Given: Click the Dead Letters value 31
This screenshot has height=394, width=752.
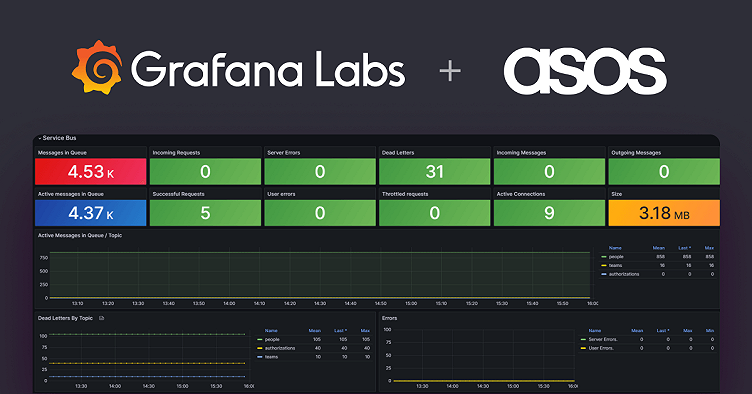Looking at the screenshot, I should coord(435,172).
